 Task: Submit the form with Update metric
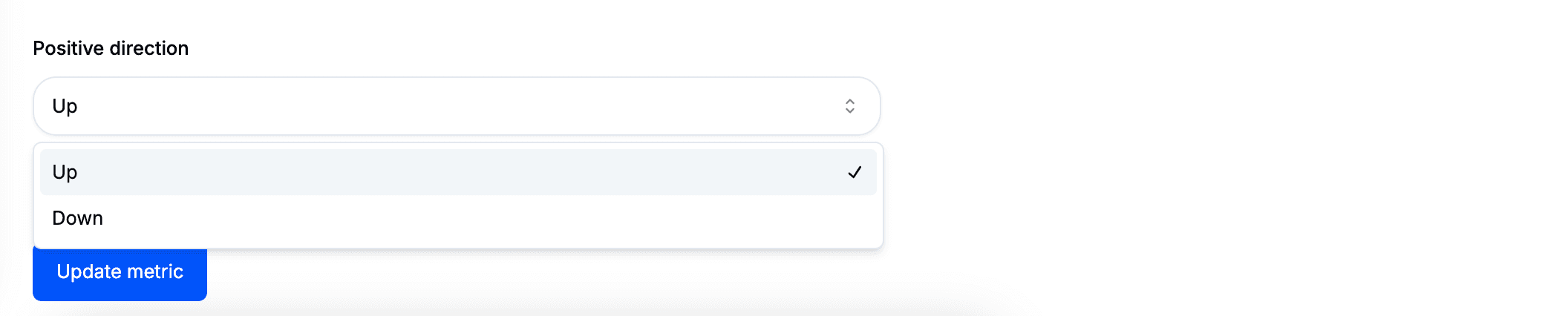coord(120,273)
